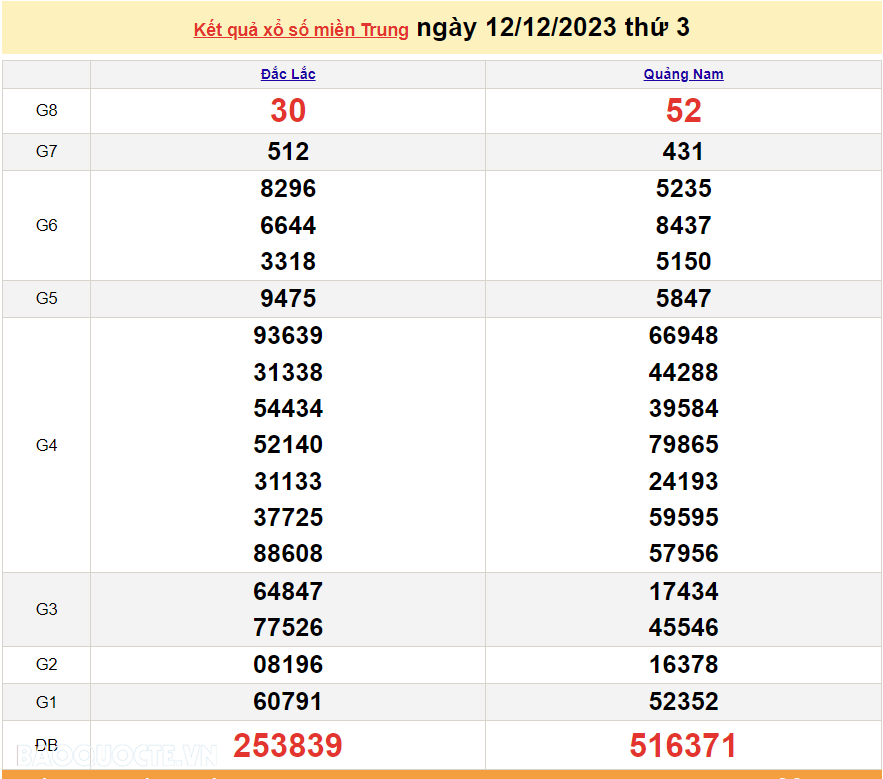The width and height of the screenshot is (883, 779).
Task: Select the G8 row label
Action: coord(47,110)
